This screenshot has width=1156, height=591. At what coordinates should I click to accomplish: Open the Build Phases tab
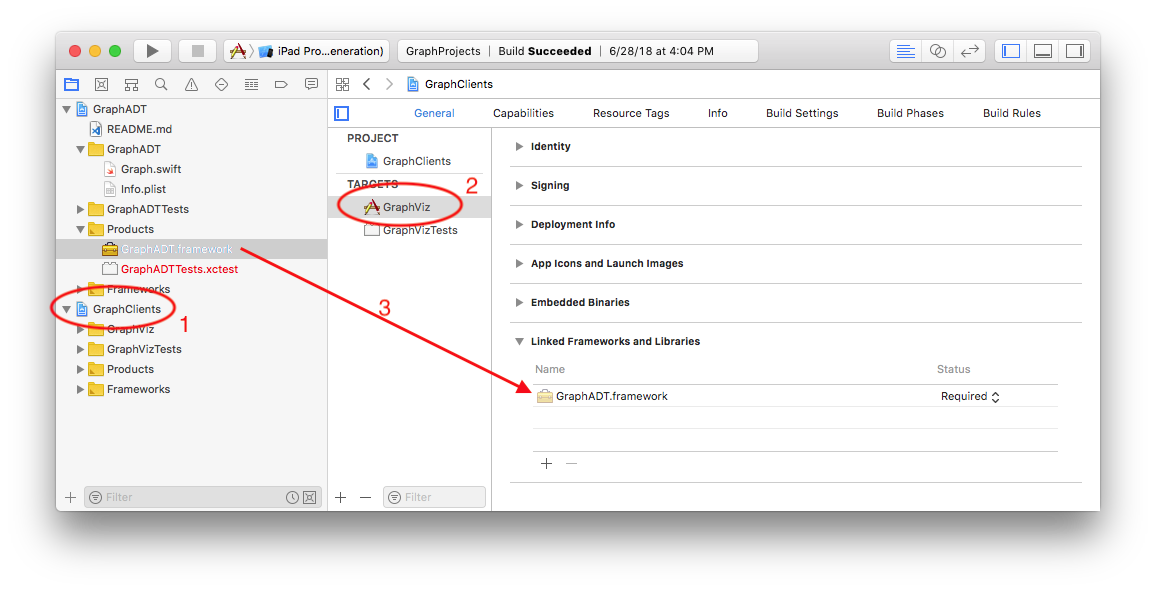click(910, 113)
